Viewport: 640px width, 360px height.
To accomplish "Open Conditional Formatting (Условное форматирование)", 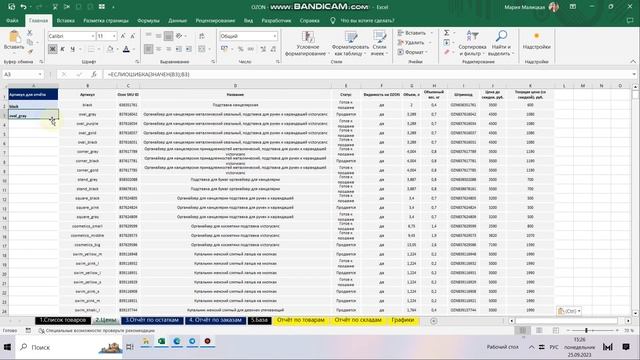I will tap(308, 43).
